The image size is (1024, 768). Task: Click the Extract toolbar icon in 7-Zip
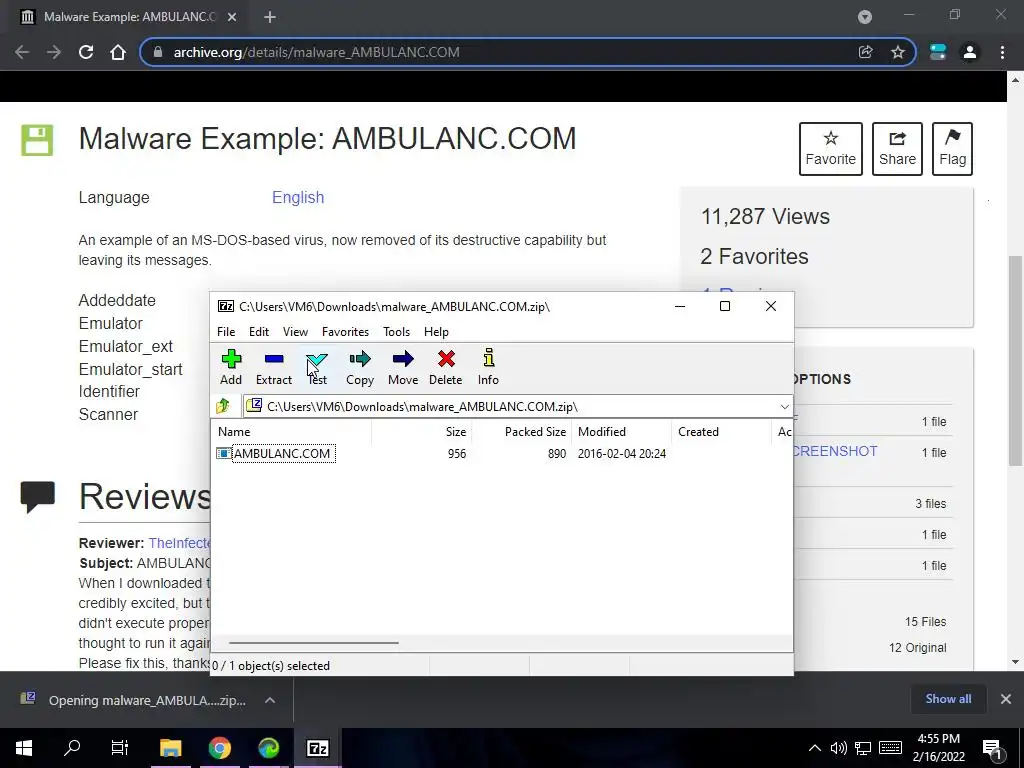[x=274, y=367]
